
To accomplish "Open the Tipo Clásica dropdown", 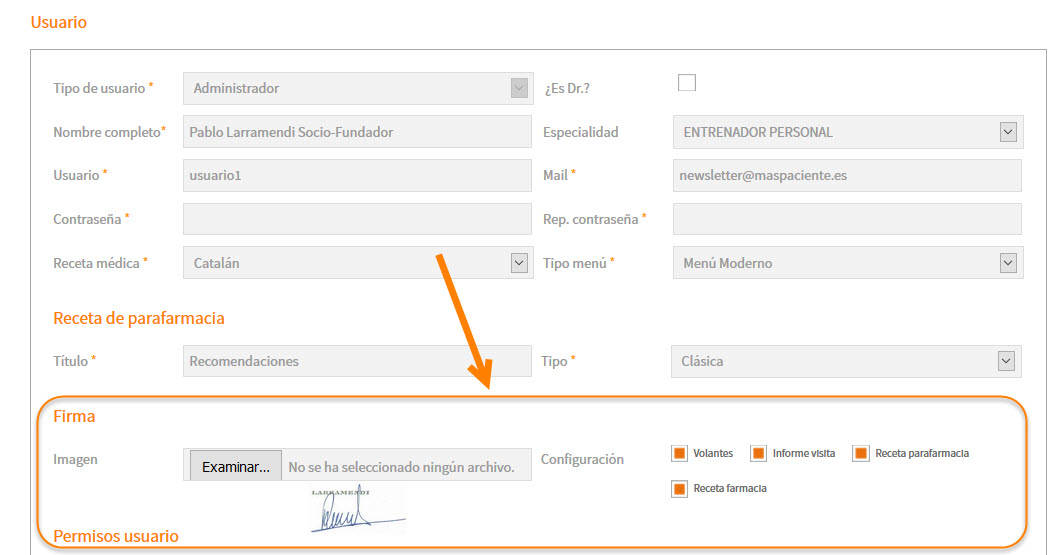I will [846, 361].
